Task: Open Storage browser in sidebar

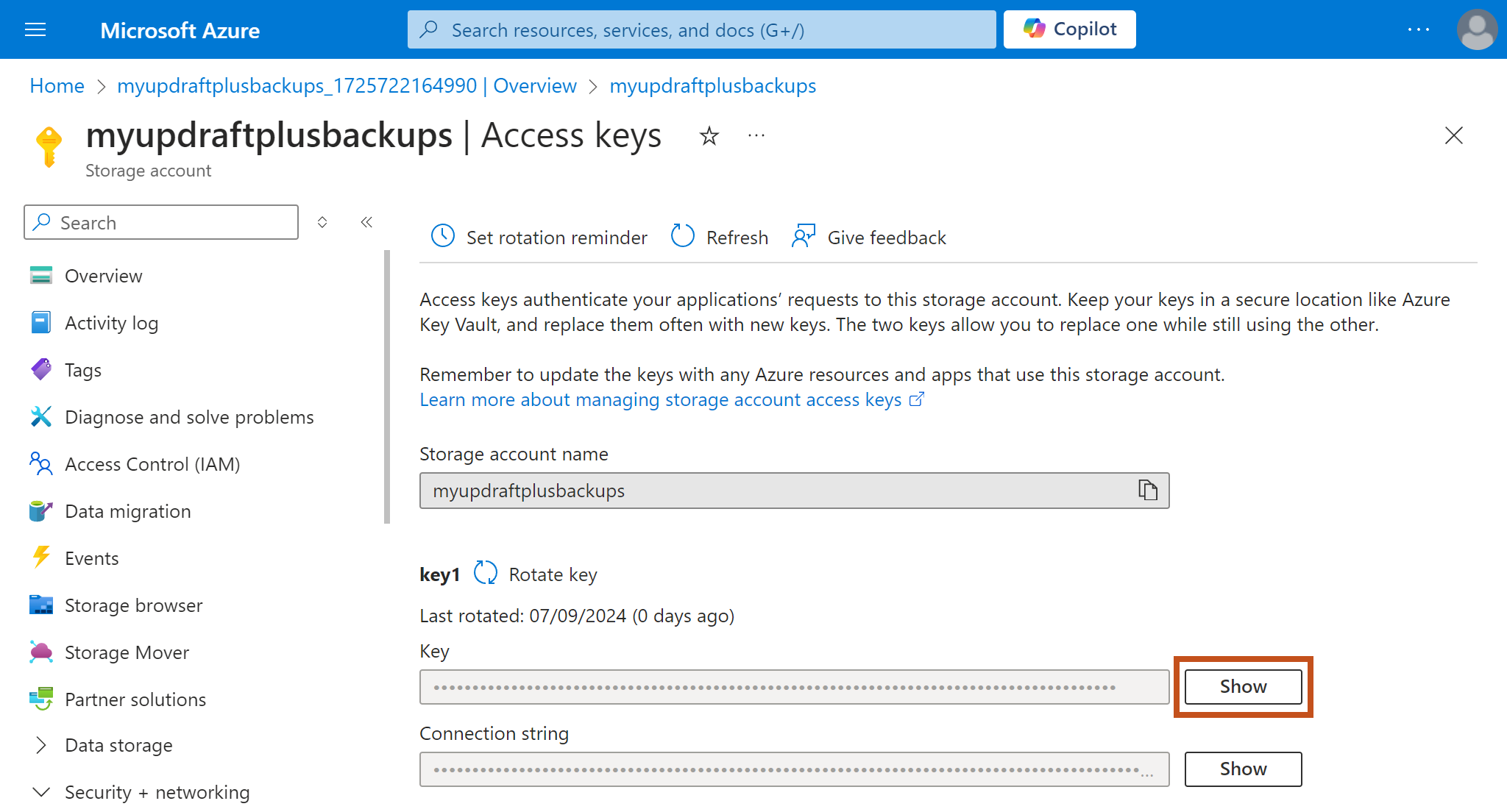Action: pos(133,605)
